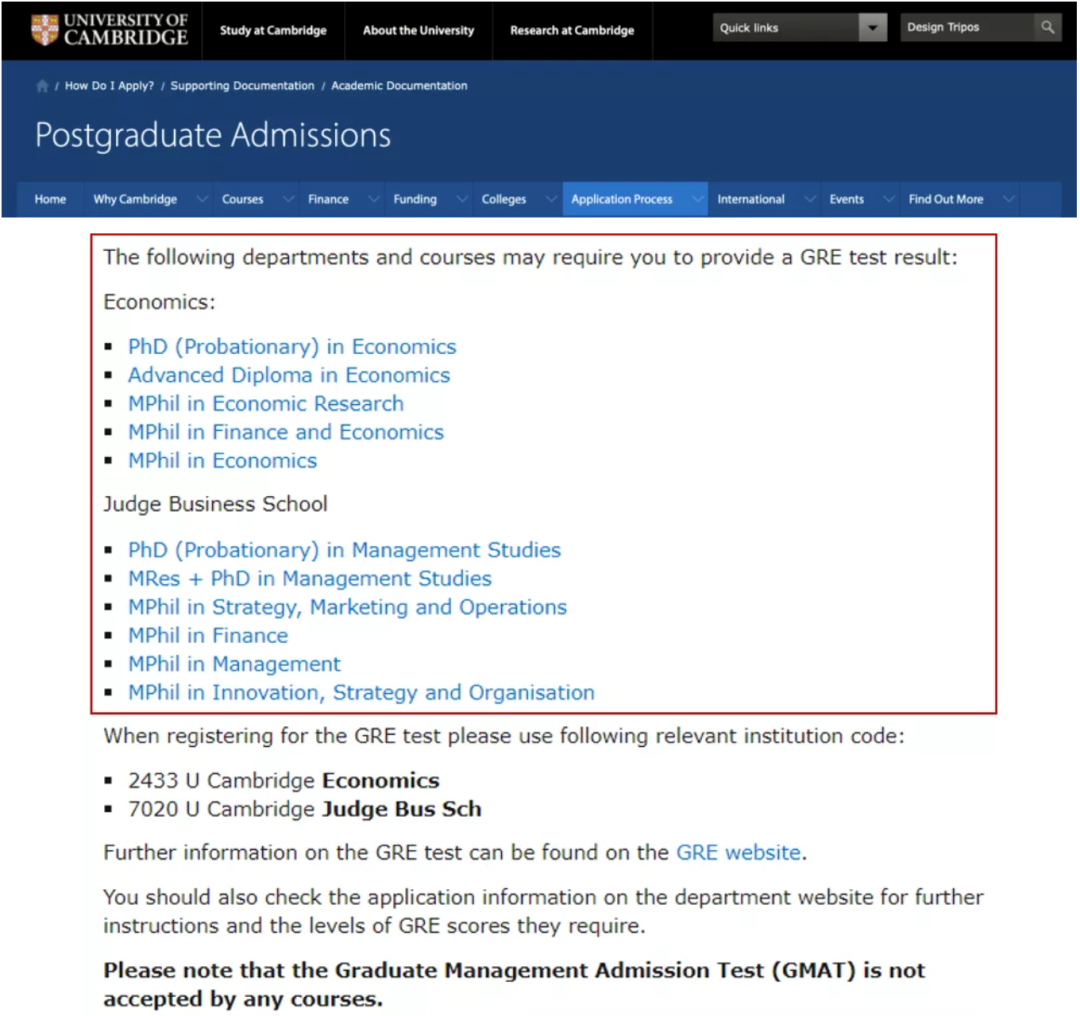Open MPhil in Finance and Economics link
The image size is (1080, 1016).
(x=286, y=432)
